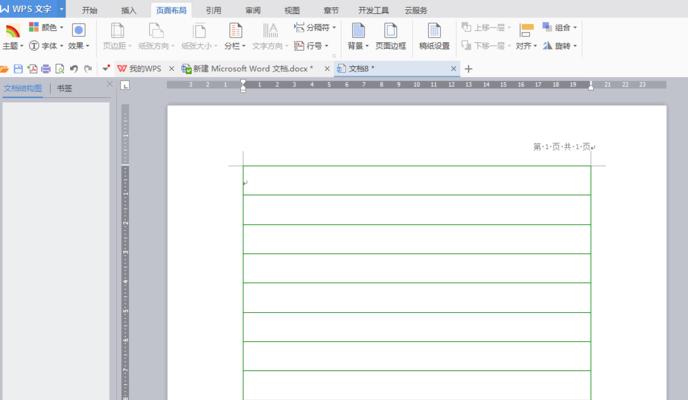688x400 pixels.
Task: Switch to the 插入 ribbon tab
Action: 129,10
